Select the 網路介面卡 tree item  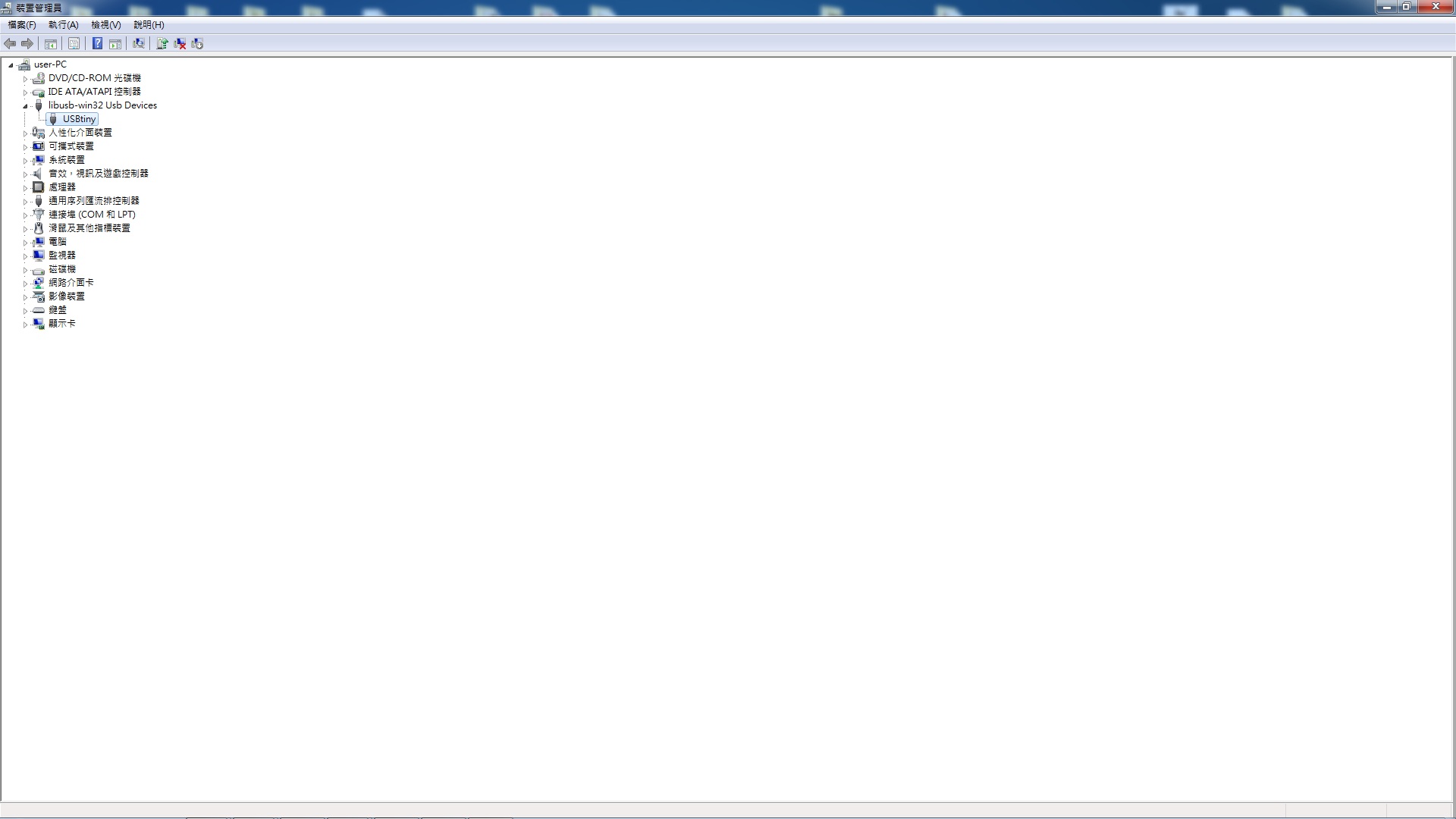tap(71, 283)
